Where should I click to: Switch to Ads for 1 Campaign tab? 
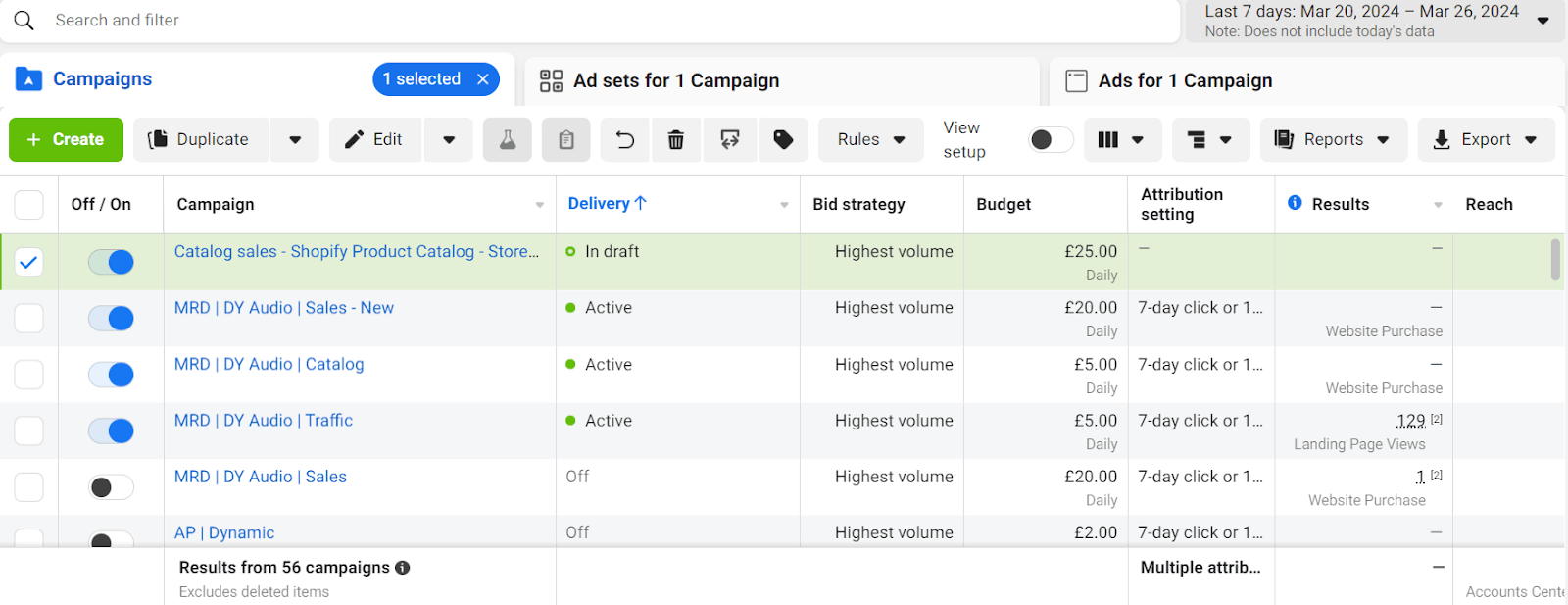pos(1185,80)
